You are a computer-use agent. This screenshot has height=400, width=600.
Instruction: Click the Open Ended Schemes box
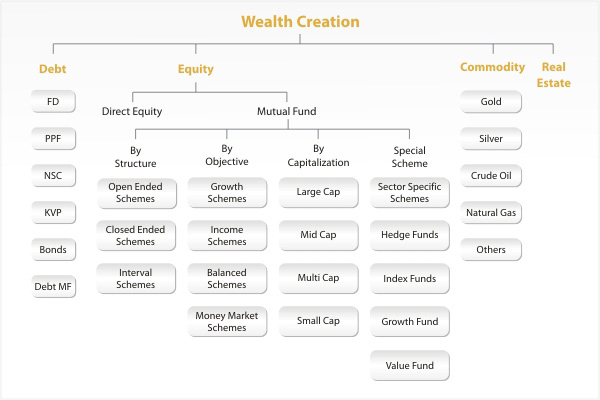point(136,193)
